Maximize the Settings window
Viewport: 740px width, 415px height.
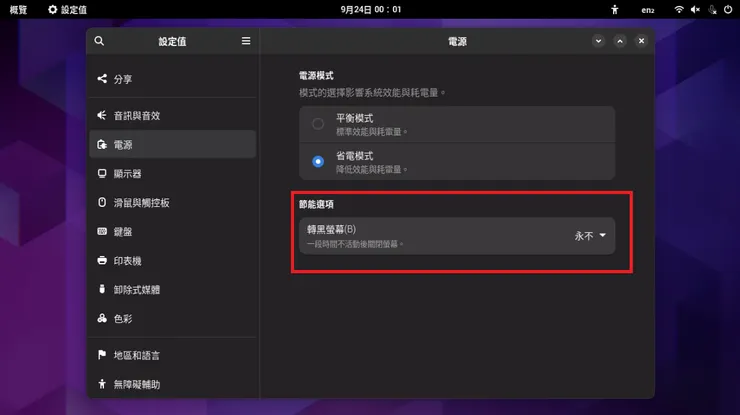[620, 41]
